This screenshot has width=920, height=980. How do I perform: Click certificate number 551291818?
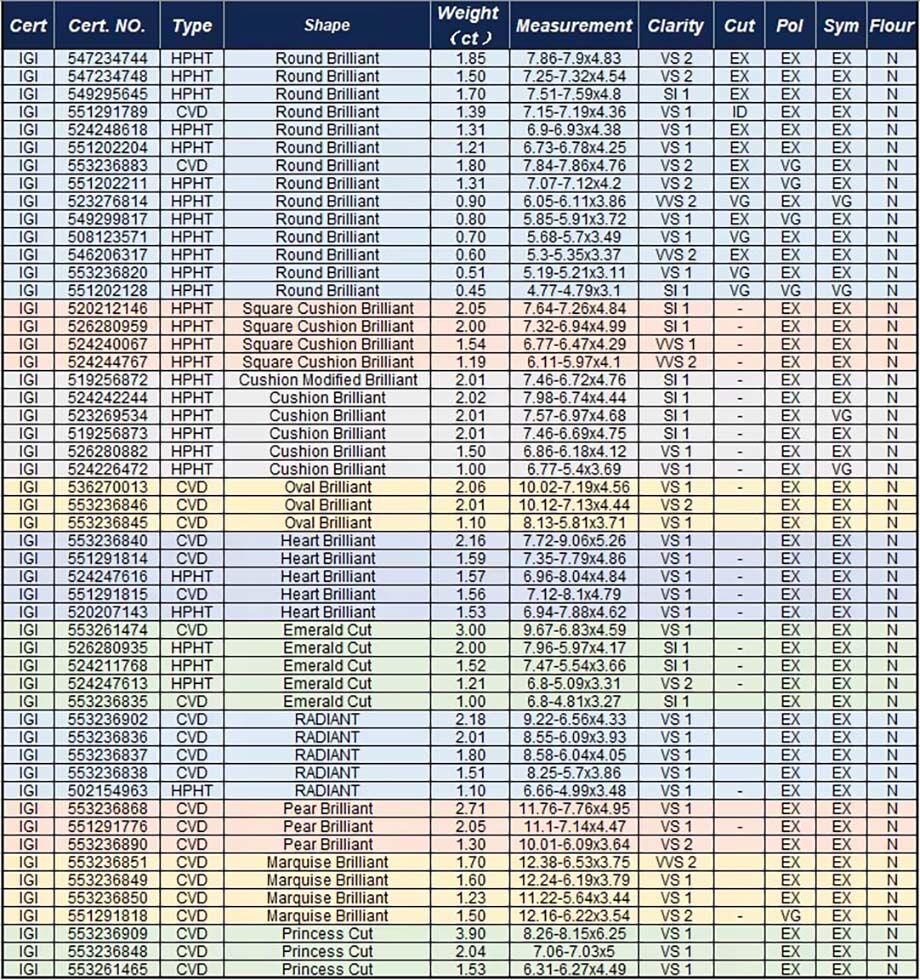[x=108, y=916]
